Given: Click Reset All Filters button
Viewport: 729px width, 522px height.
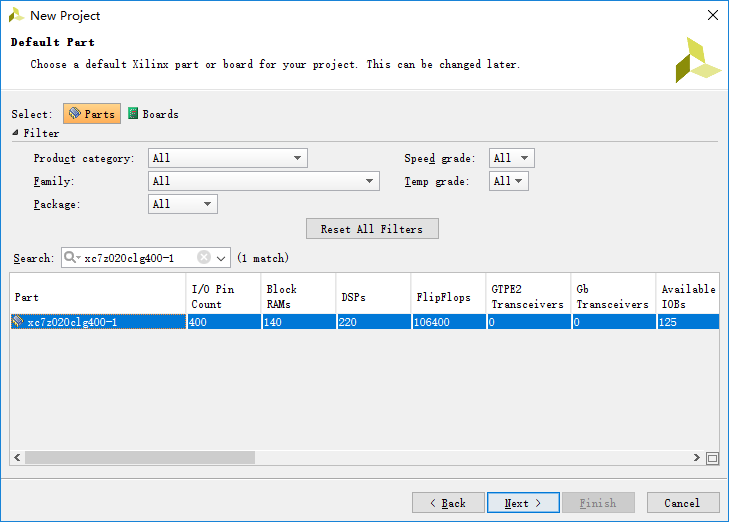Looking at the screenshot, I should [372, 229].
